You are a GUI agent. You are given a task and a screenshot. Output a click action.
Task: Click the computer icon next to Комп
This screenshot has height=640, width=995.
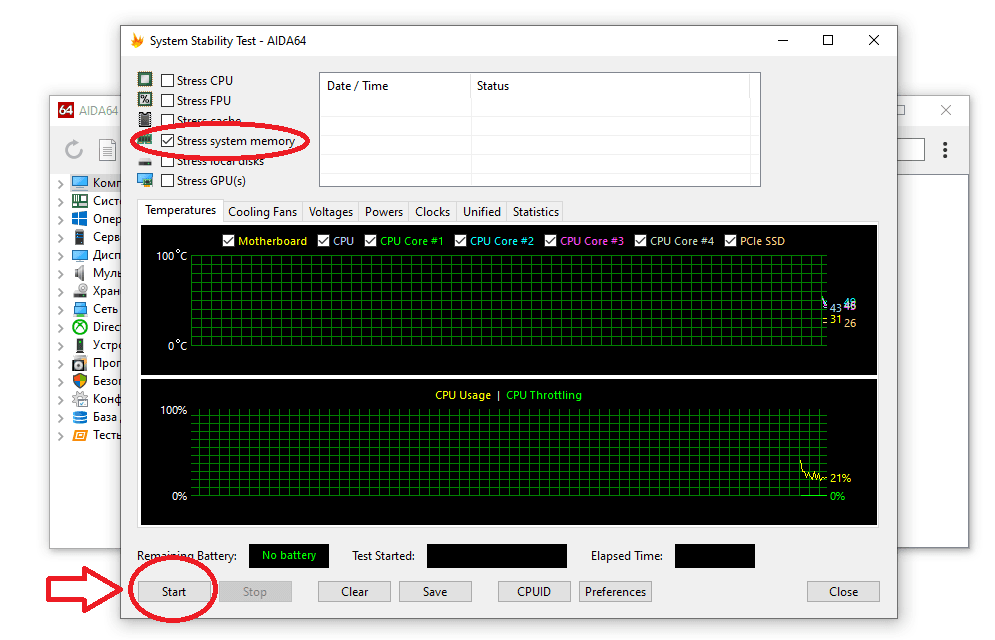coord(80,183)
